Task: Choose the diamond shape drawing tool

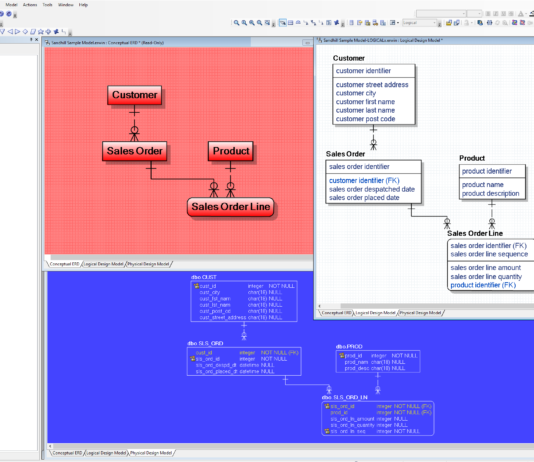Action: point(25,32)
